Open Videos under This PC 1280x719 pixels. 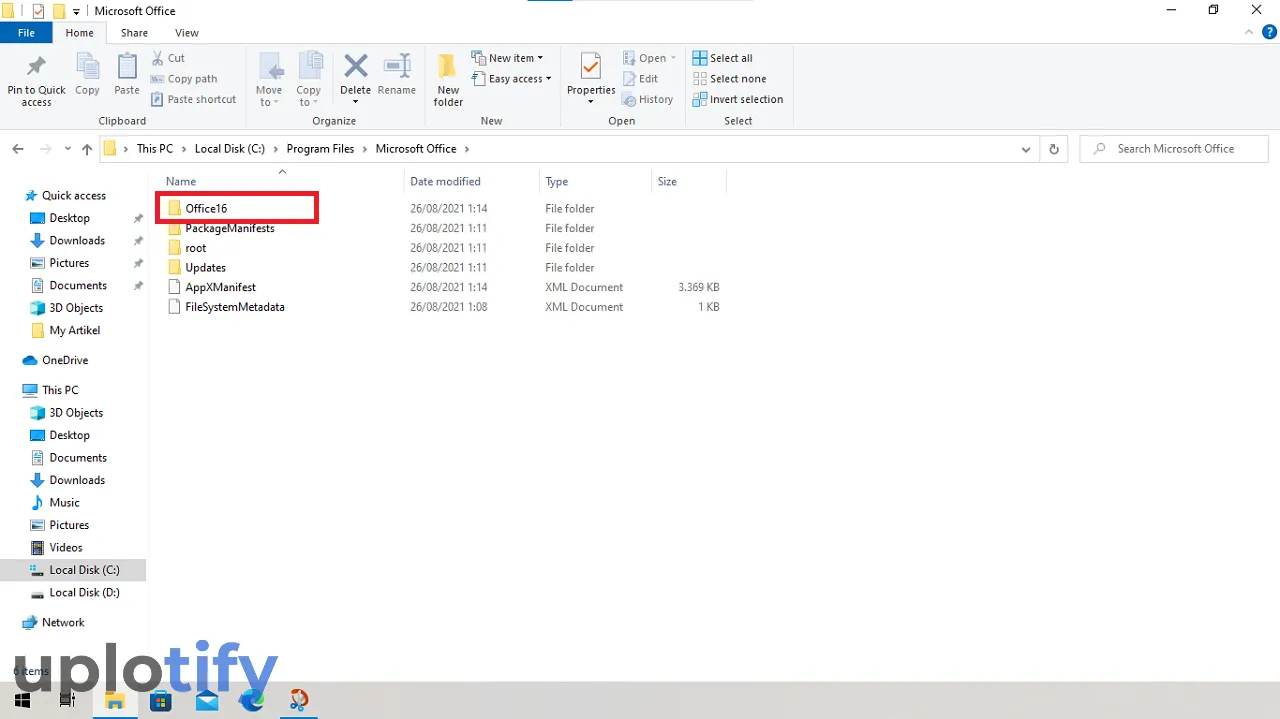(66, 548)
